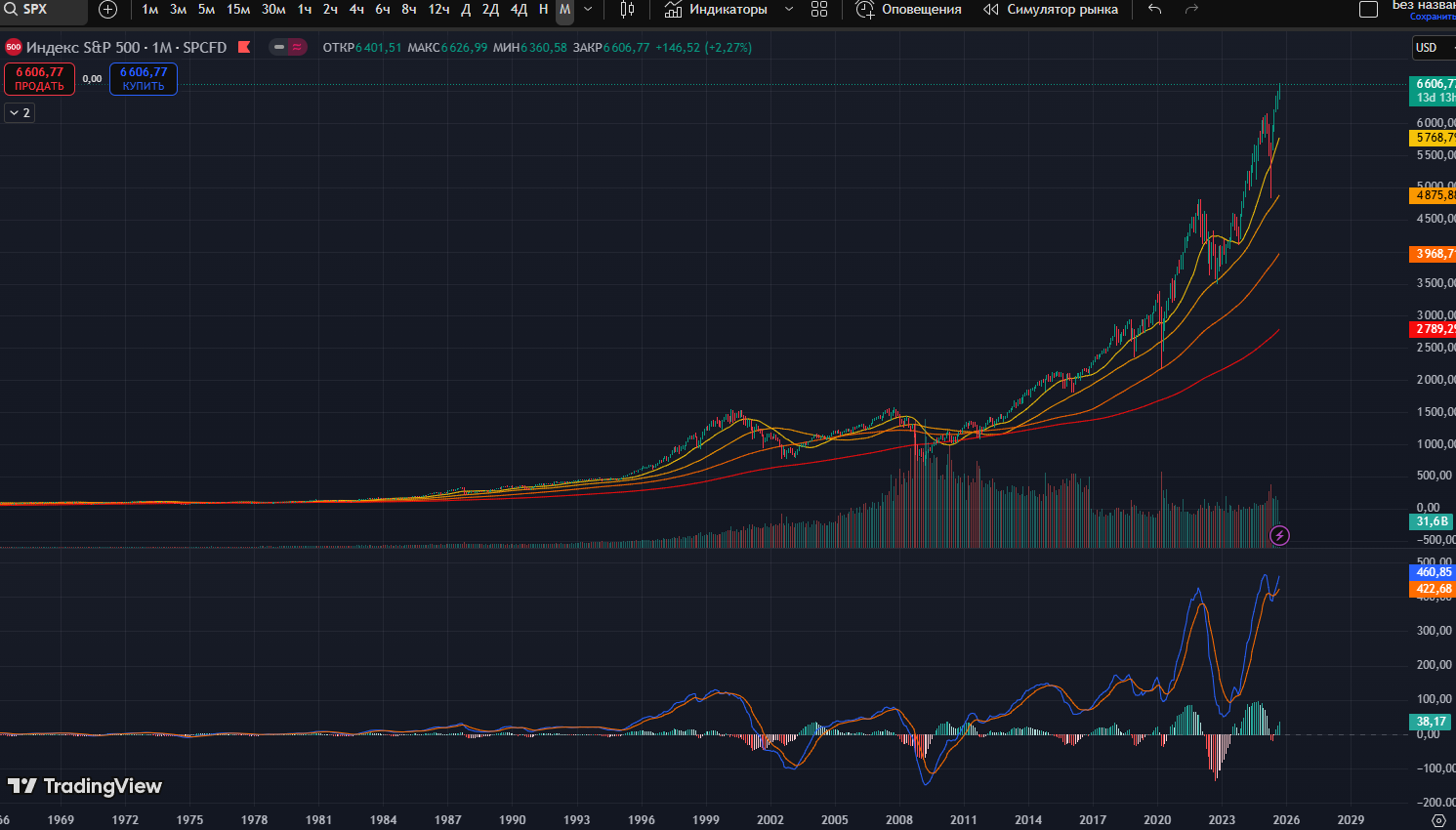
Task: Click the blue 460,85 MACD value label
Action: point(1433,572)
